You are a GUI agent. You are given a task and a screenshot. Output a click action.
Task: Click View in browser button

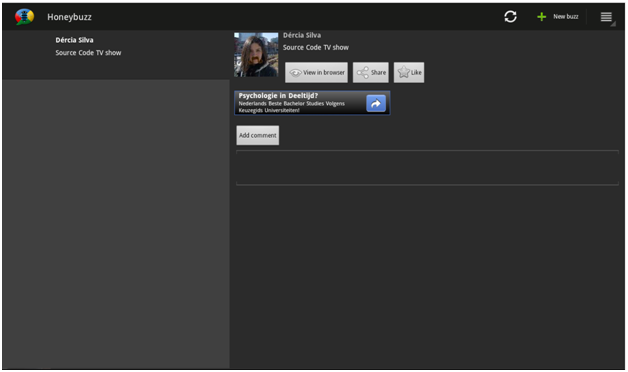tap(316, 72)
